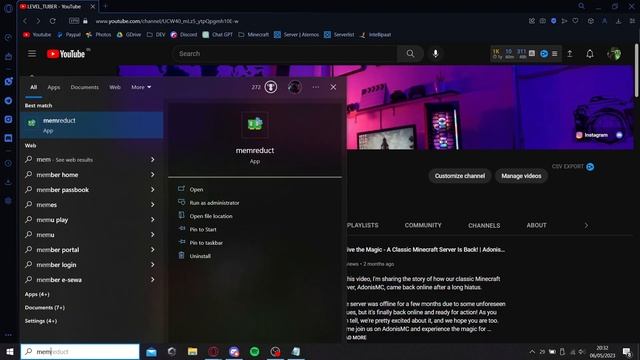Click the taskbar clock and date
Screen dimensions: 640x360
(x=602, y=351)
